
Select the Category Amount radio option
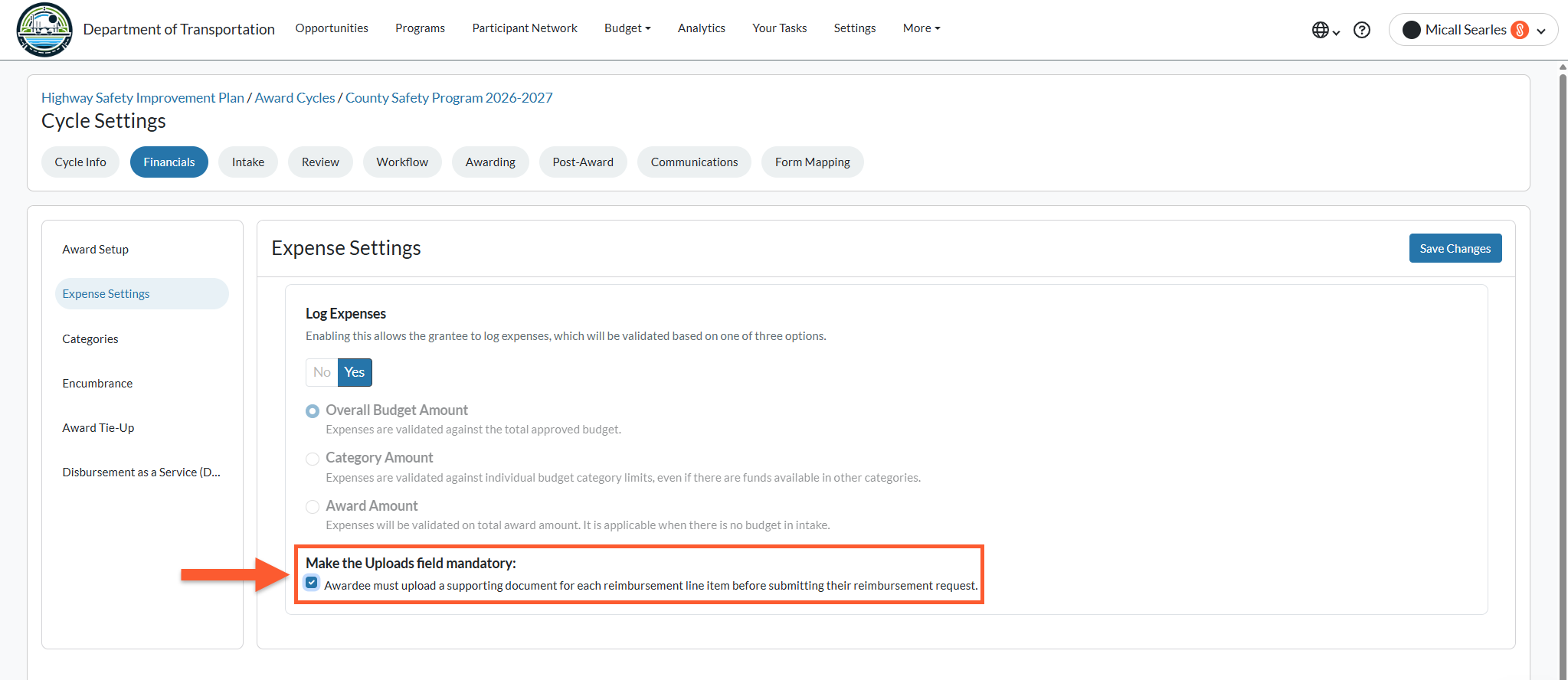tap(313, 459)
